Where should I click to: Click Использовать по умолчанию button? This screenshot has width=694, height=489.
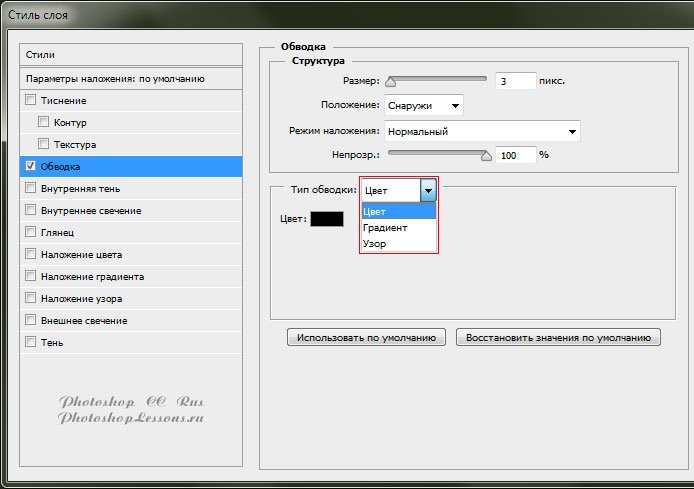367,338
